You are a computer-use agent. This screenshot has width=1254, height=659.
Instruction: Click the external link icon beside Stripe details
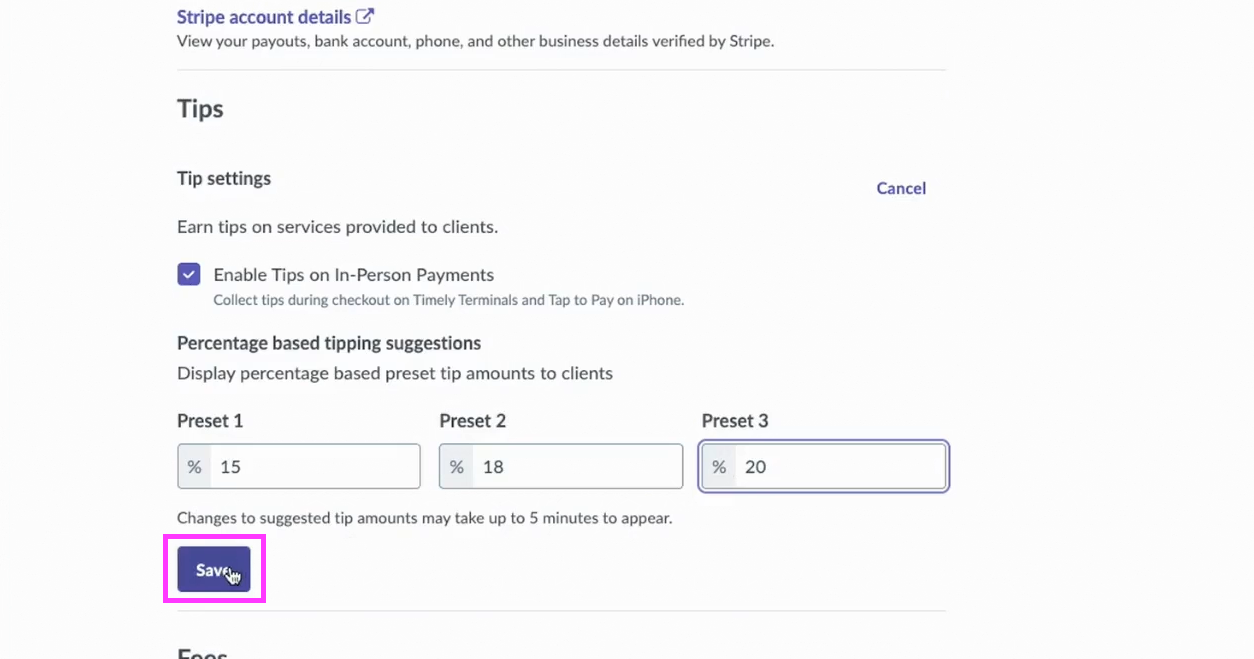[x=365, y=16]
